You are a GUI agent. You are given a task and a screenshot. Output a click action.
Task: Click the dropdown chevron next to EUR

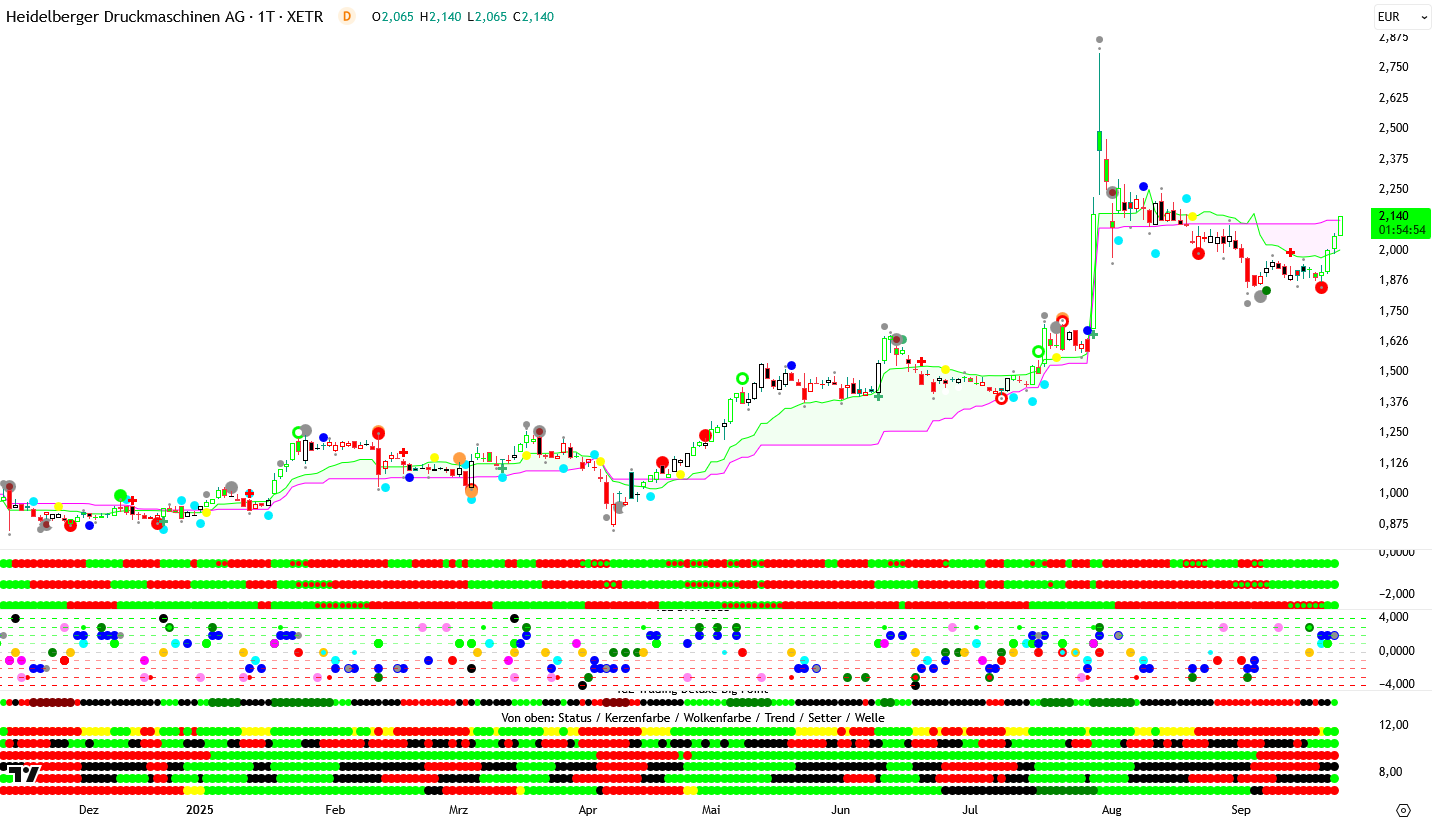1425,17
